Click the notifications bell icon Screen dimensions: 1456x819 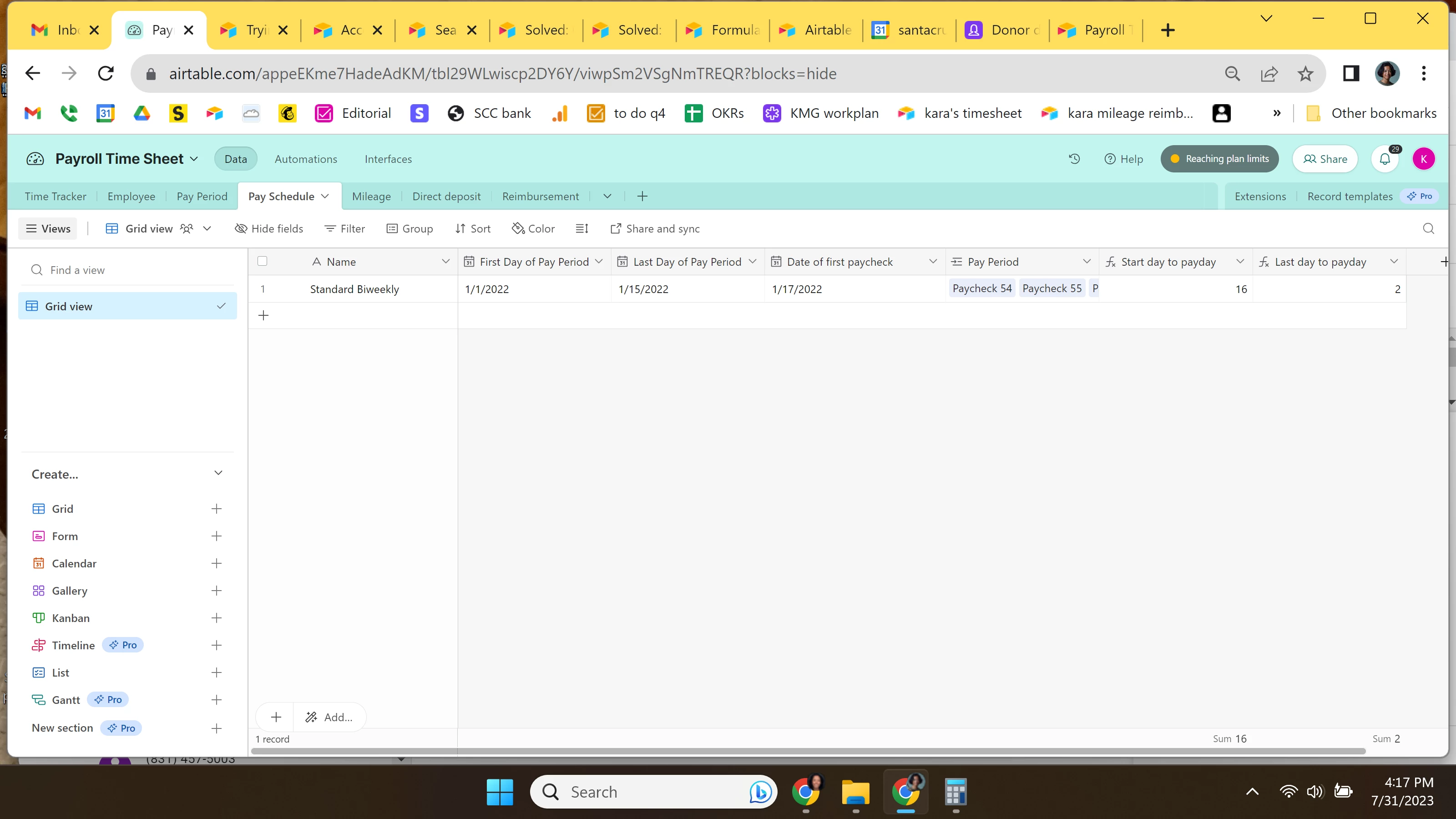pos(1384,159)
